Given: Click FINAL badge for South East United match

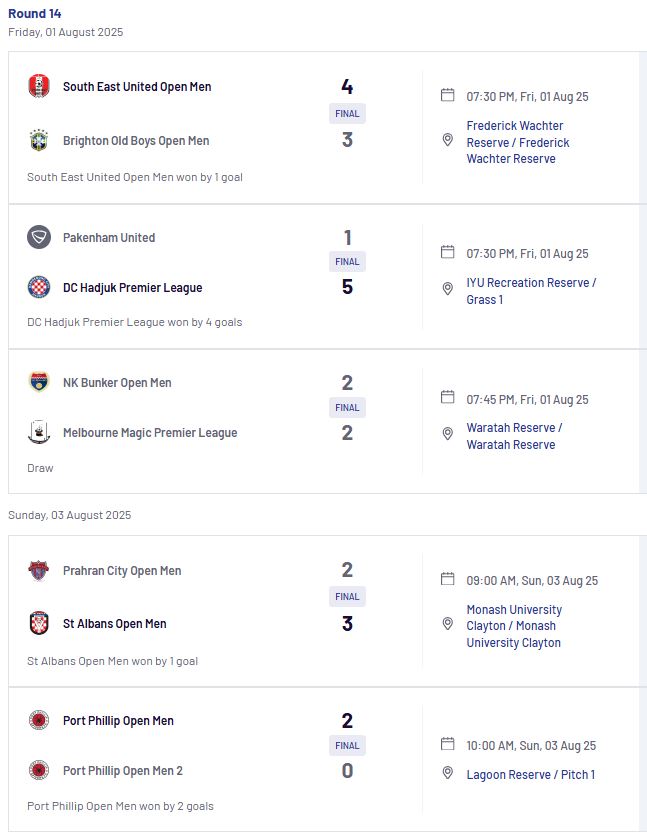Looking at the screenshot, I should coord(347,114).
